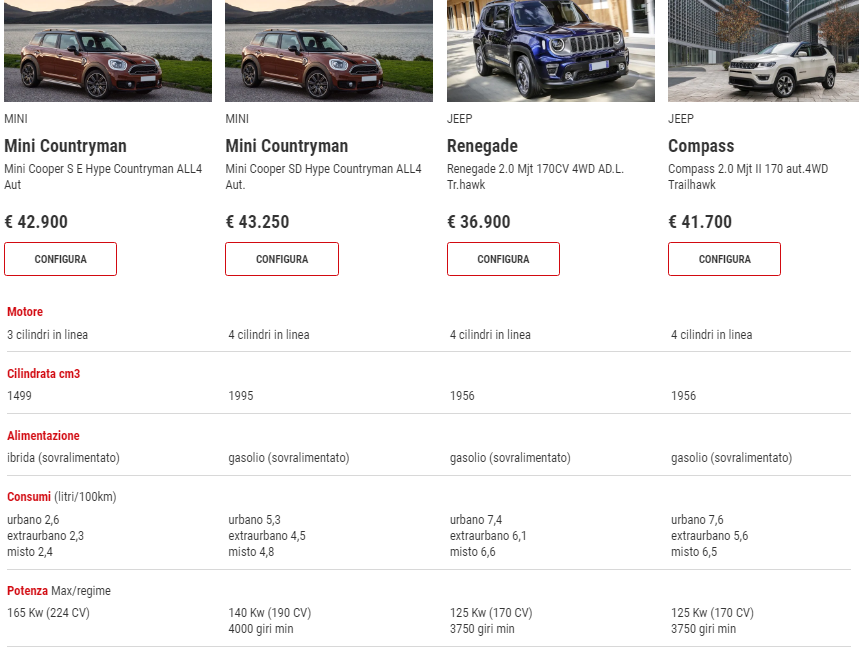
Task: Click the Consumi section heading
Action: coord(28,497)
